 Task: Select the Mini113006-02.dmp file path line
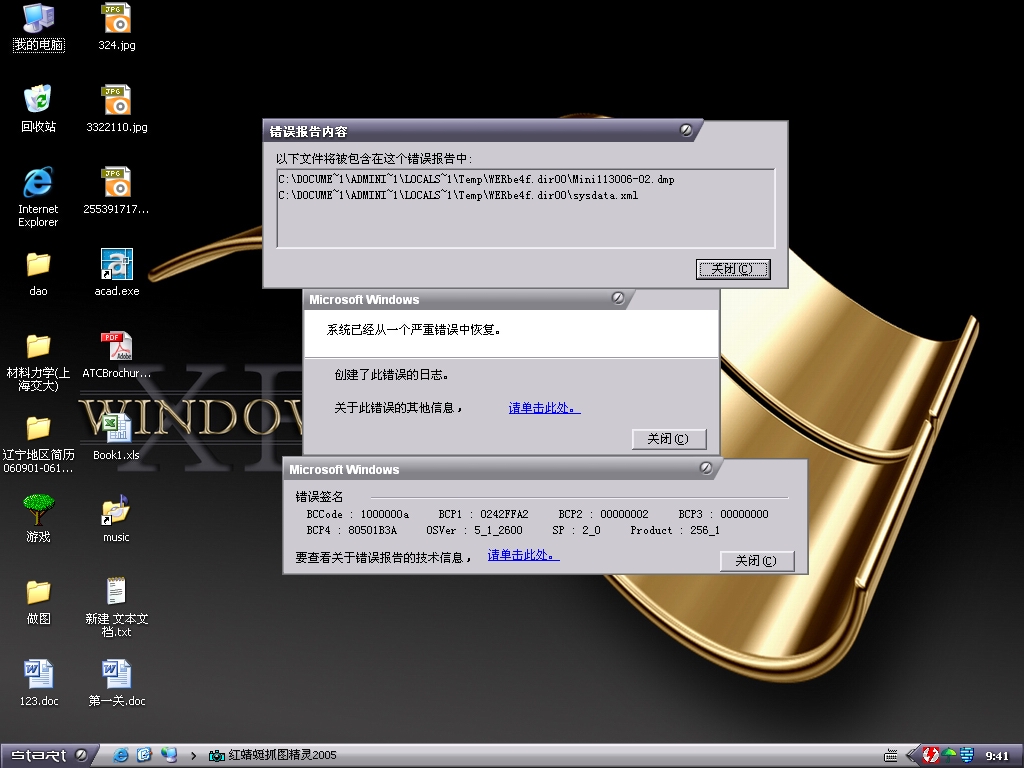[476, 179]
